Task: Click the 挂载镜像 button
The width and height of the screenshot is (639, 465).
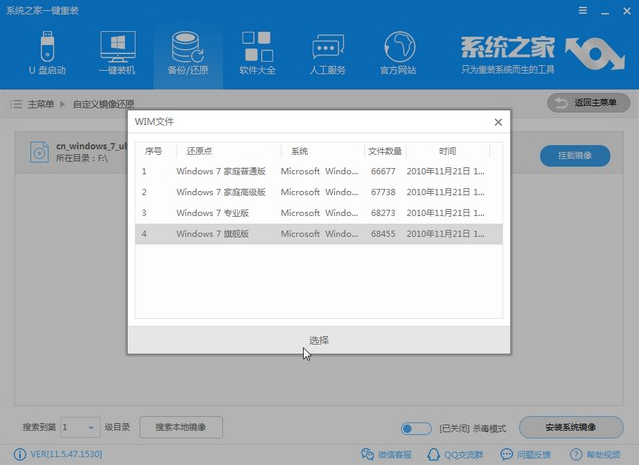Action: point(575,156)
